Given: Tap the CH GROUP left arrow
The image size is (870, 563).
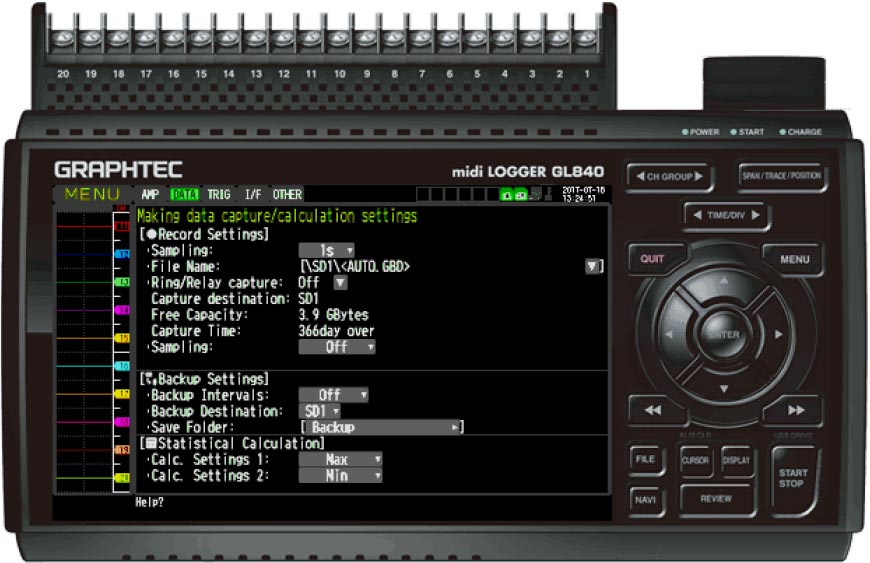Looking at the screenshot, I should point(640,176).
